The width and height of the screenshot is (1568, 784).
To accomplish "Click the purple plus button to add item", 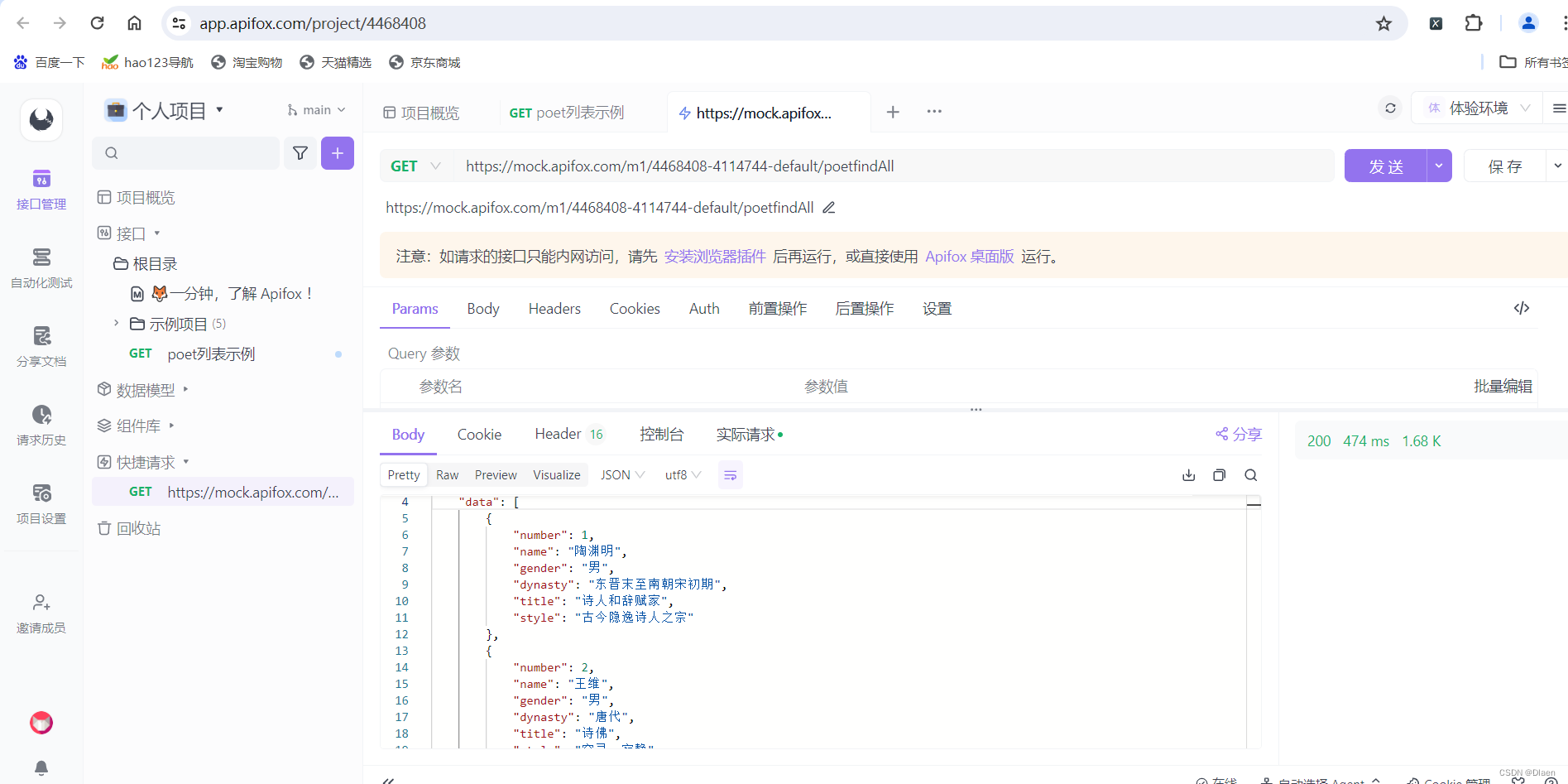I will point(338,153).
